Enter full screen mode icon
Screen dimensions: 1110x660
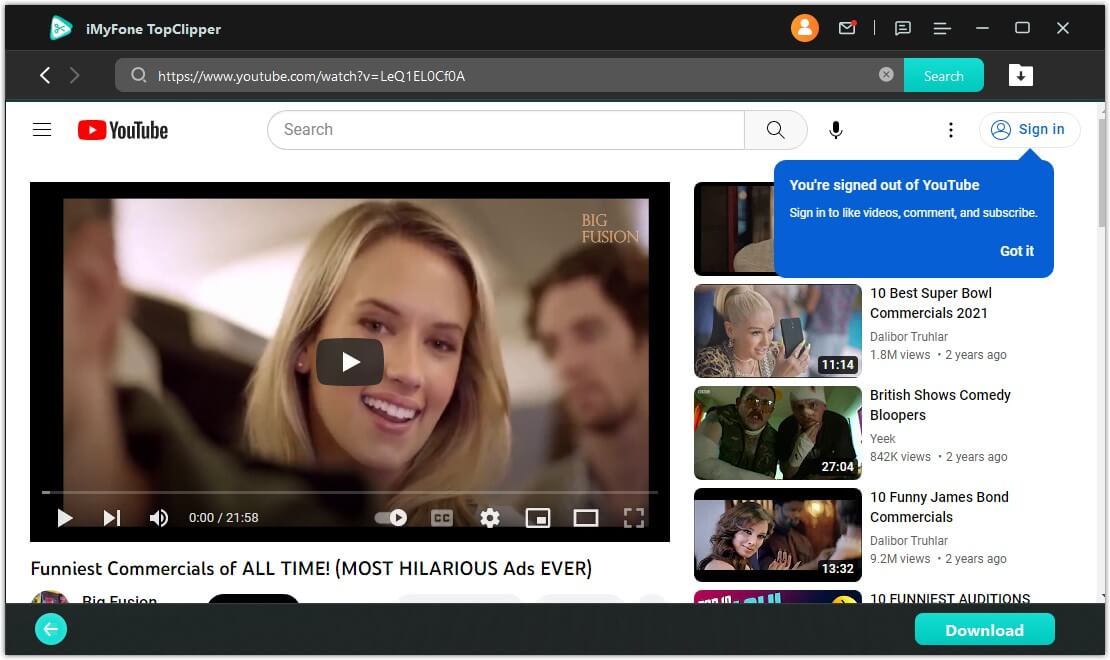pyautogui.click(x=634, y=518)
